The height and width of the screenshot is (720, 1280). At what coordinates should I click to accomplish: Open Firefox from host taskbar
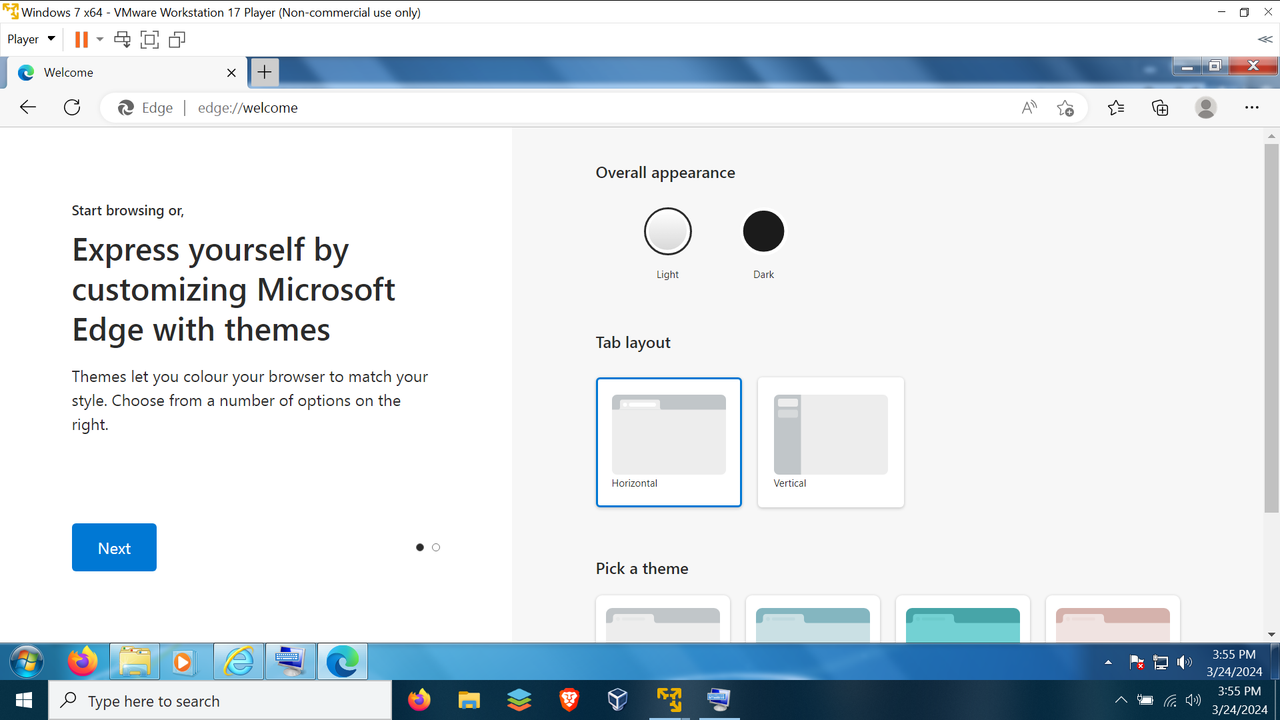pos(419,700)
